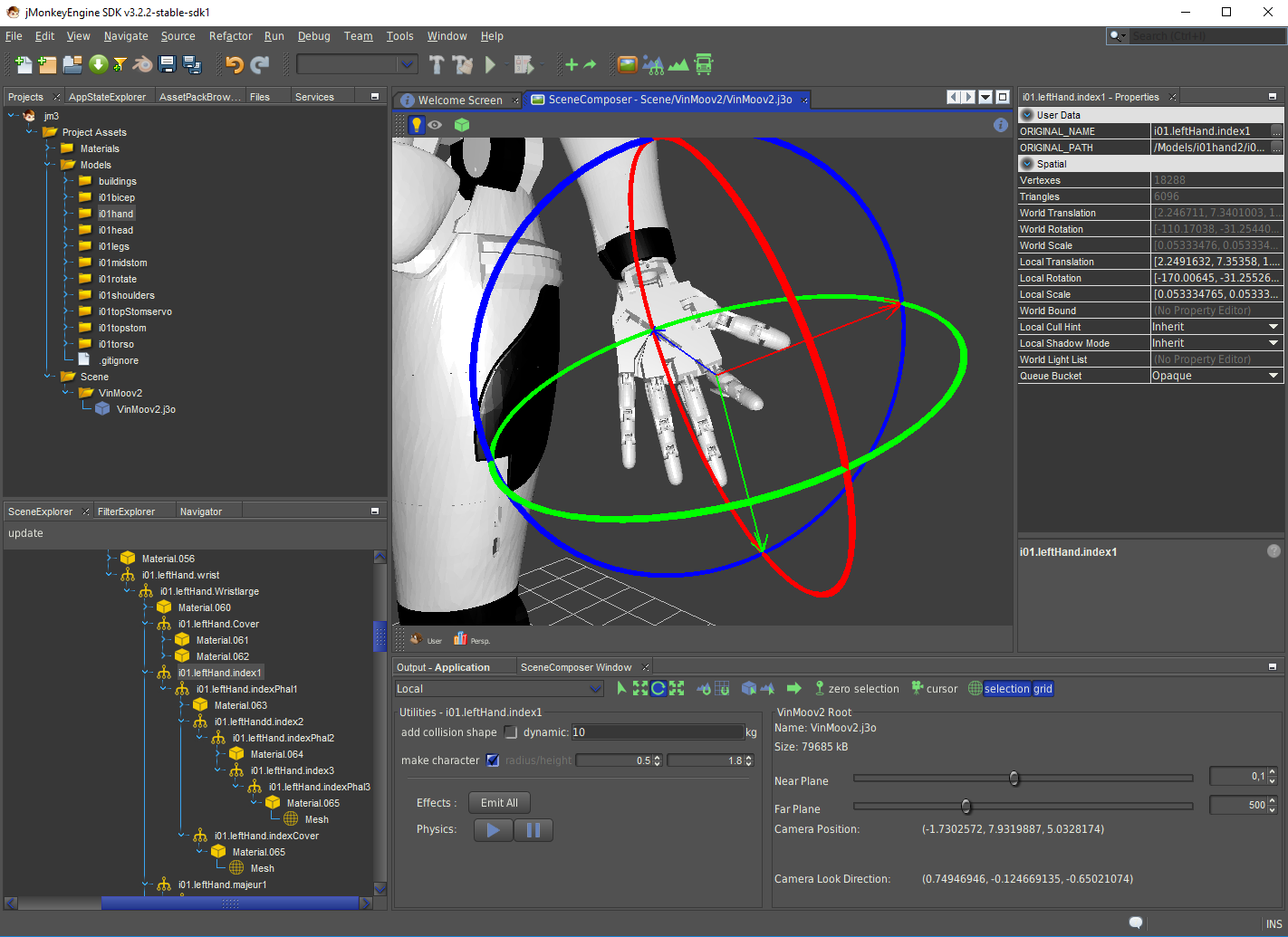Open the Local Cull Hint dropdown

pyautogui.click(x=1274, y=327)
